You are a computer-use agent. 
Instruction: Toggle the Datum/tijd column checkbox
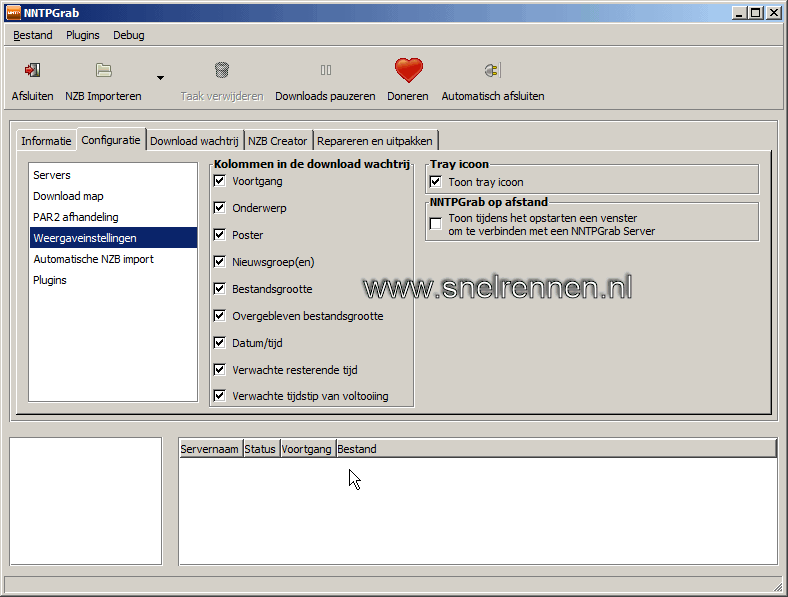pyautogui.click(x=220, y=343)
